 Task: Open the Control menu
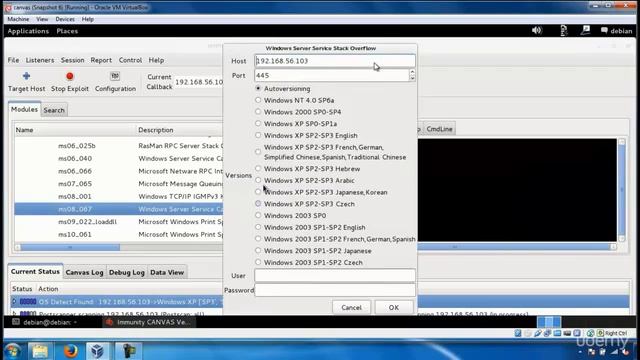[x=130, y=60]
